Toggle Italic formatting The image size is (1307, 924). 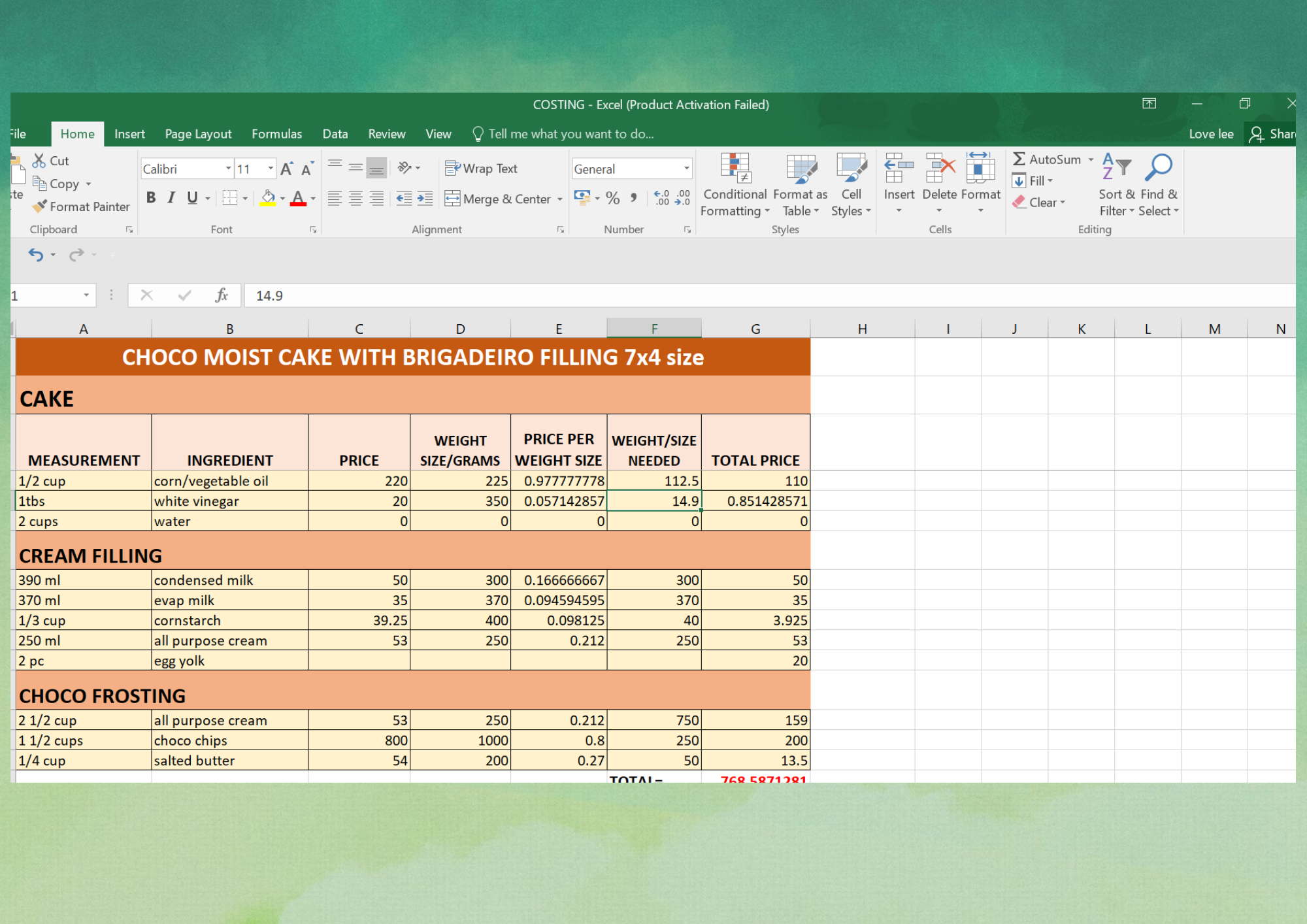click(171, 198)
